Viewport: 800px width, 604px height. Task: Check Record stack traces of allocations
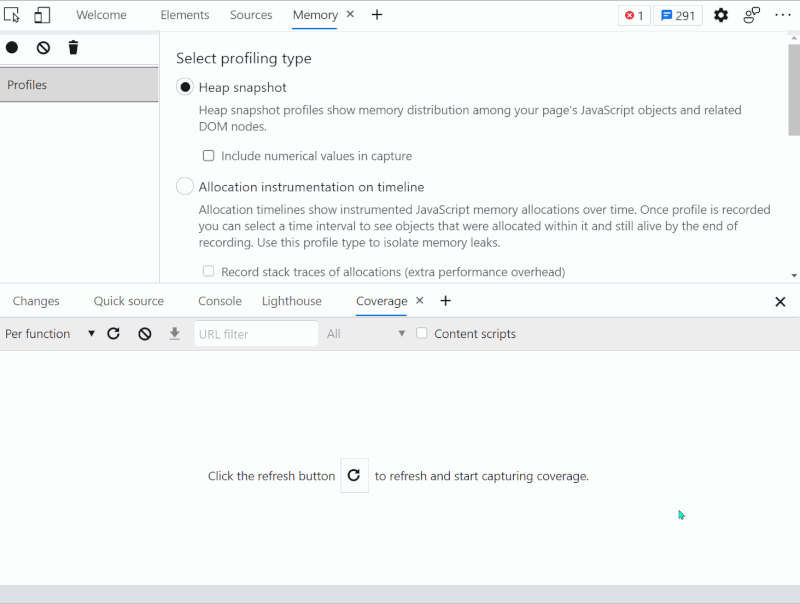pyautogui.click(x=208, y=271)
